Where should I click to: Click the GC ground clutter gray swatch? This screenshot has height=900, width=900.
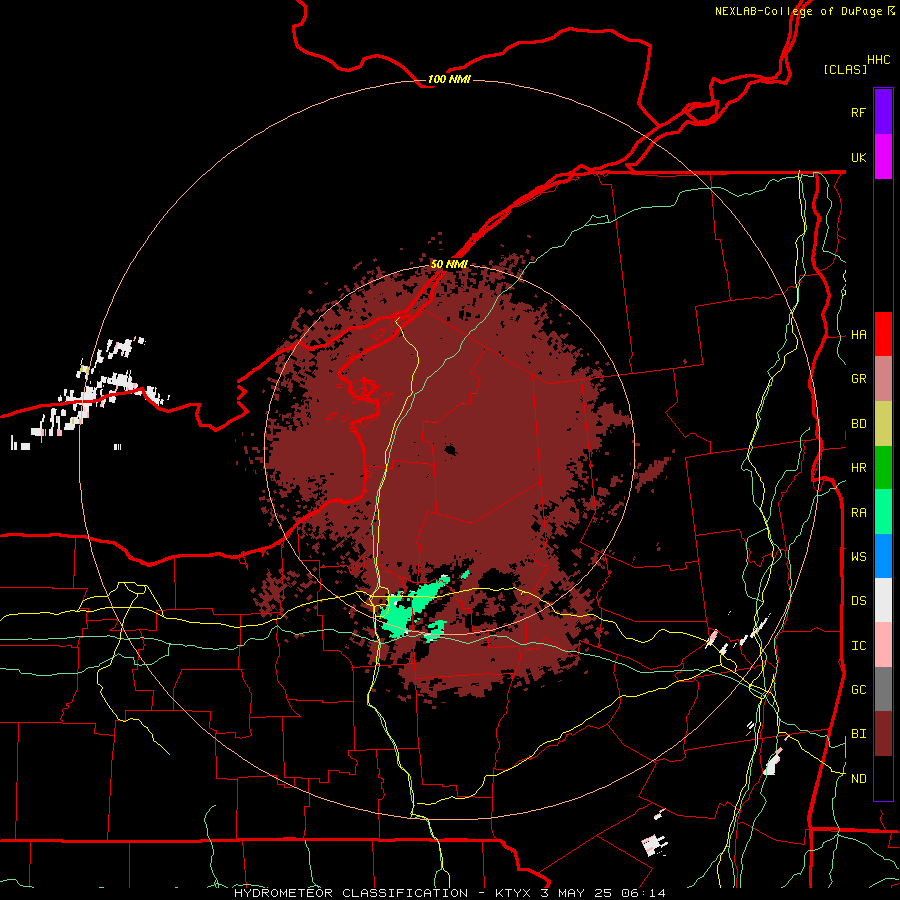point(883,689)
